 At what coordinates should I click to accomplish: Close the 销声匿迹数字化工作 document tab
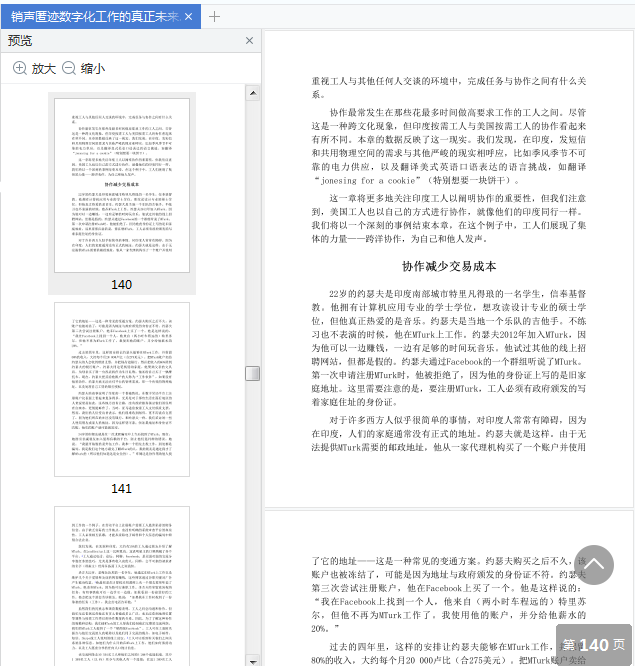click(x=189, y=17)
